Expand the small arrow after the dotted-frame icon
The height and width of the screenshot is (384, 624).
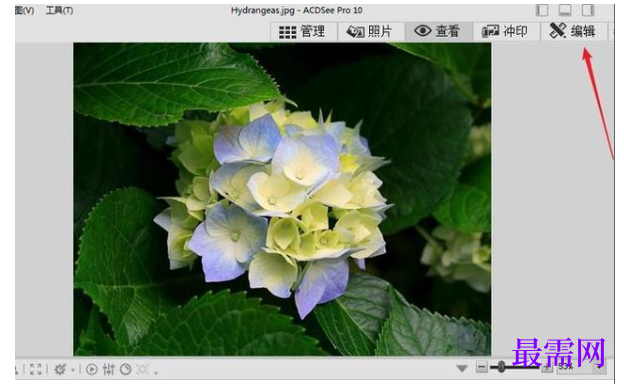point(156,372)
